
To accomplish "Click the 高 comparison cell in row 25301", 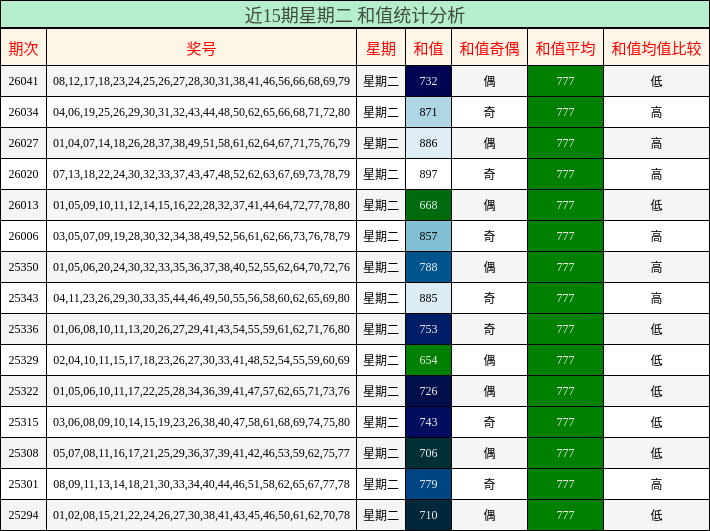I will click(x=657, y=484).
